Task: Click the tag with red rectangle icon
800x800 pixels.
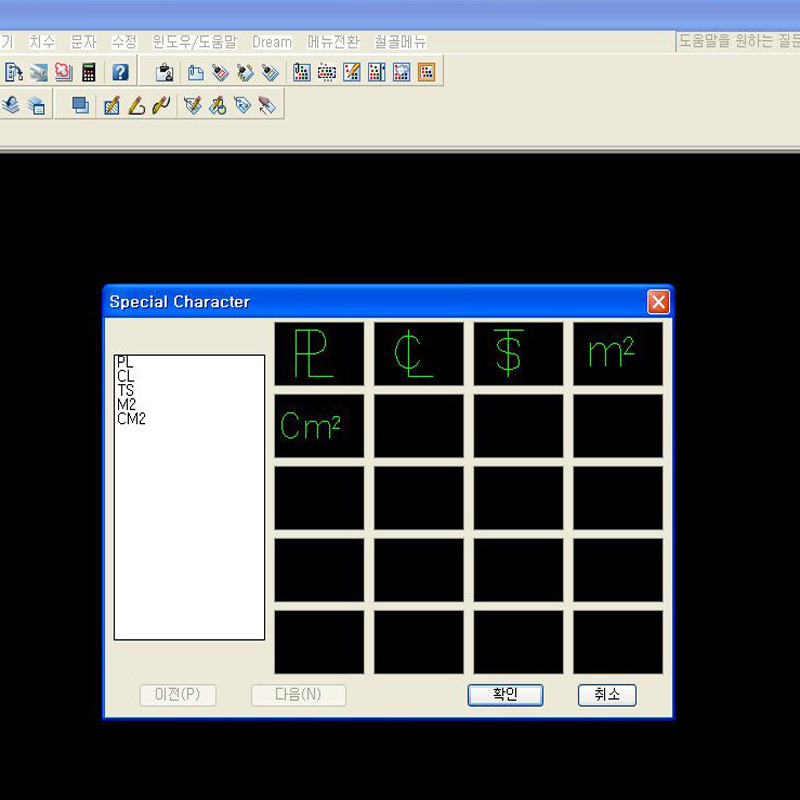Action: [x=220, y=72]
